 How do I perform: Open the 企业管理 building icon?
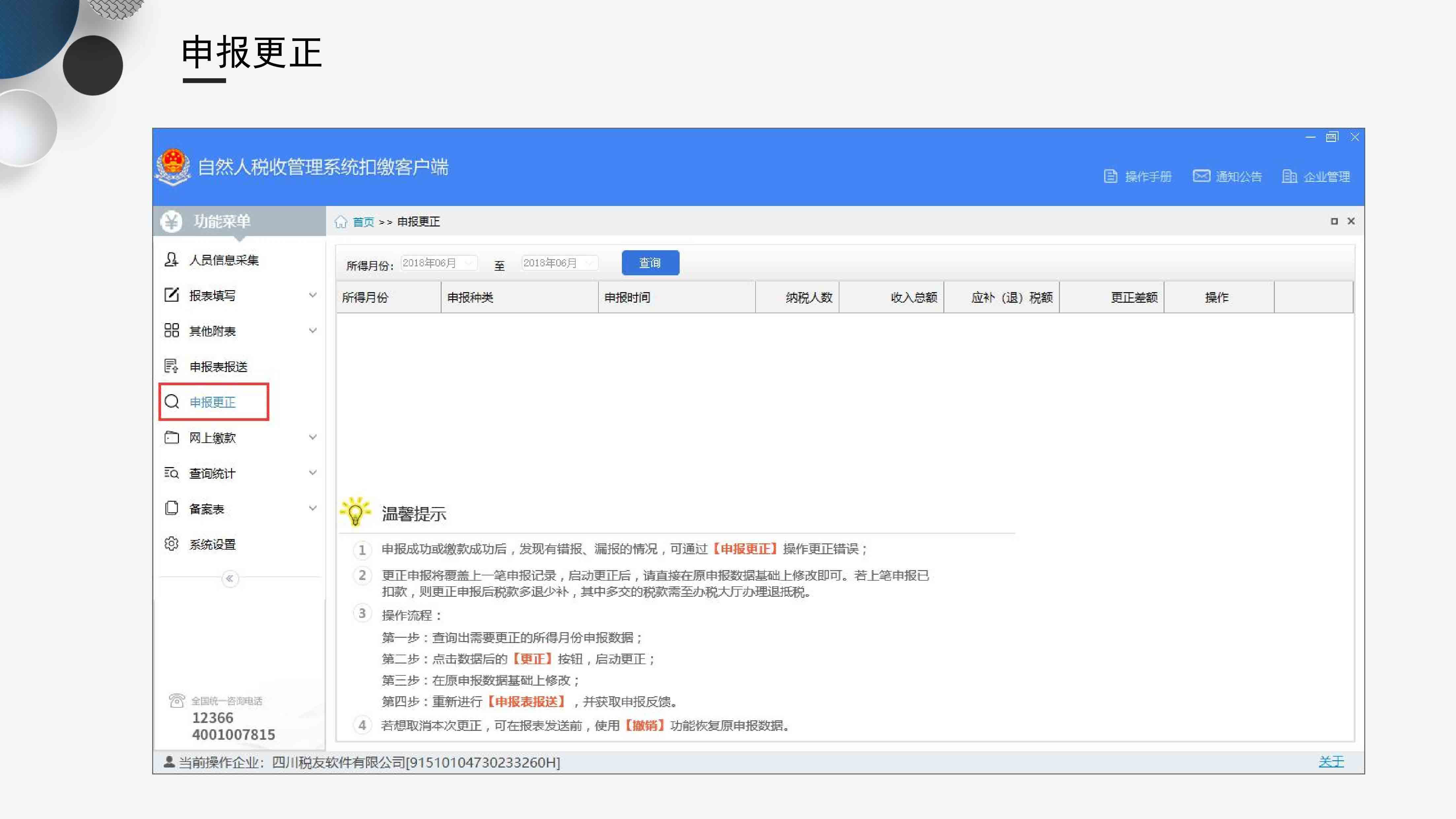coord(1289,176)
